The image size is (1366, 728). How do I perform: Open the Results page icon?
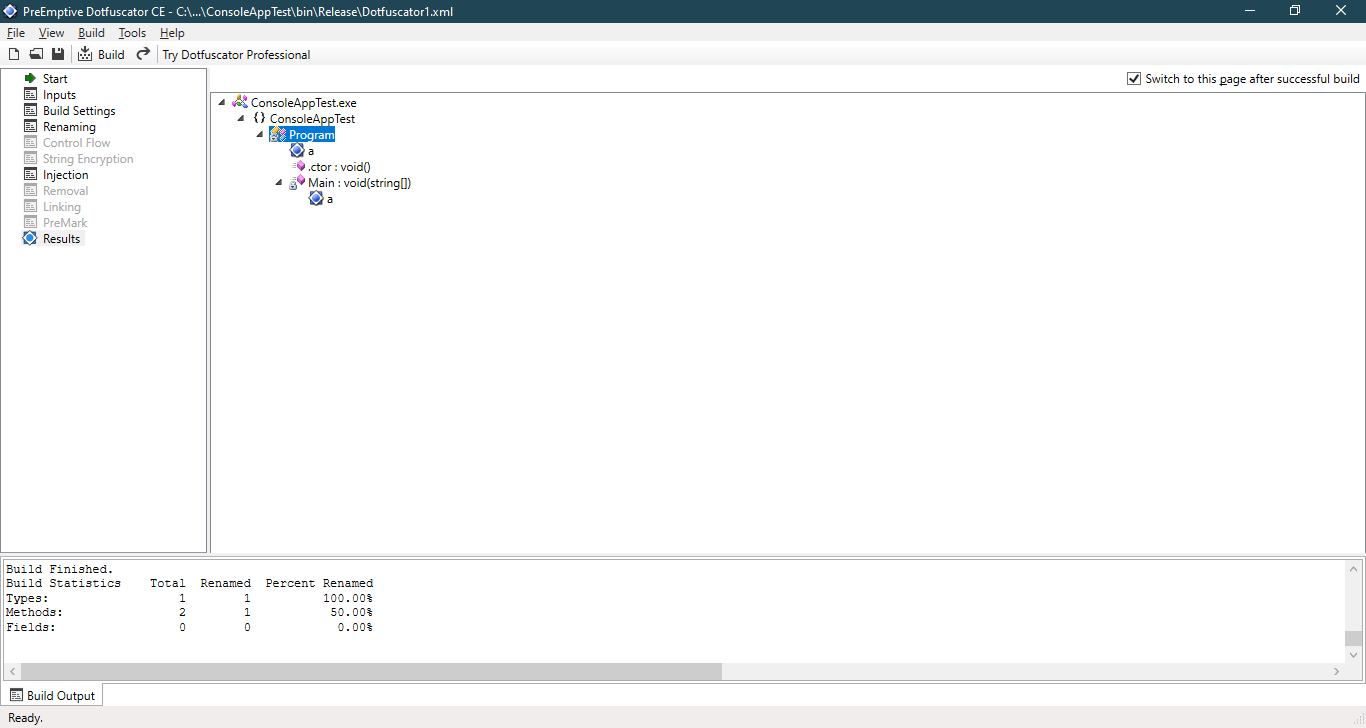pyautogui.click(x=31, y=238)
